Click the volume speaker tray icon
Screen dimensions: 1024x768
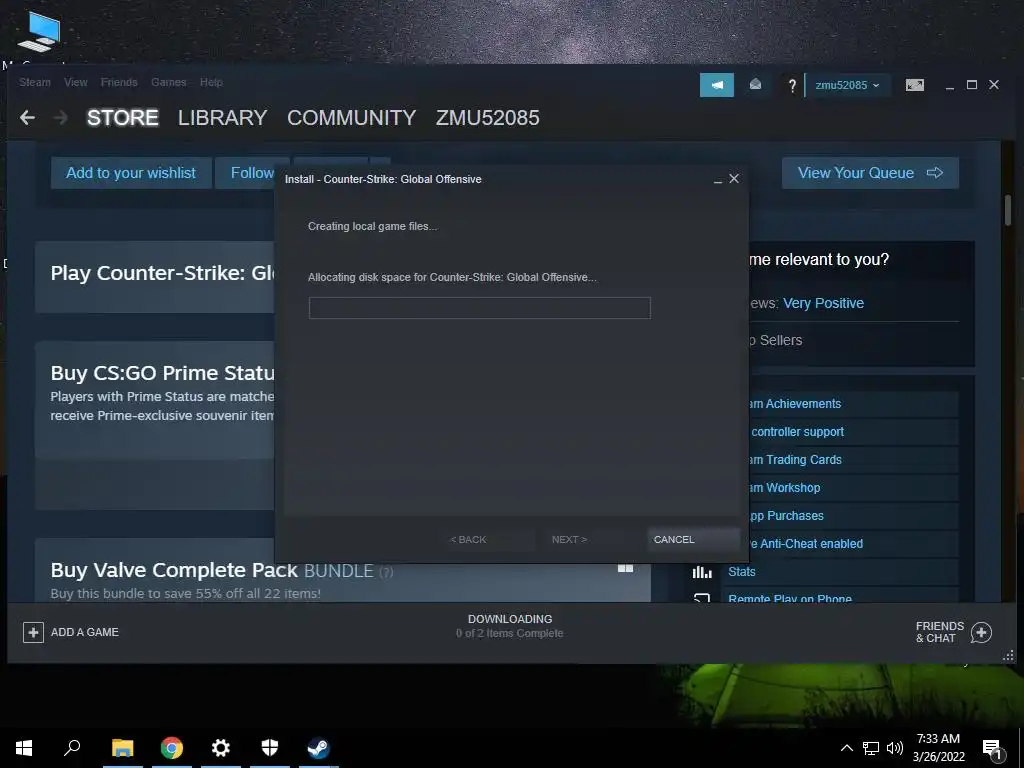click(x=895, y=748)
